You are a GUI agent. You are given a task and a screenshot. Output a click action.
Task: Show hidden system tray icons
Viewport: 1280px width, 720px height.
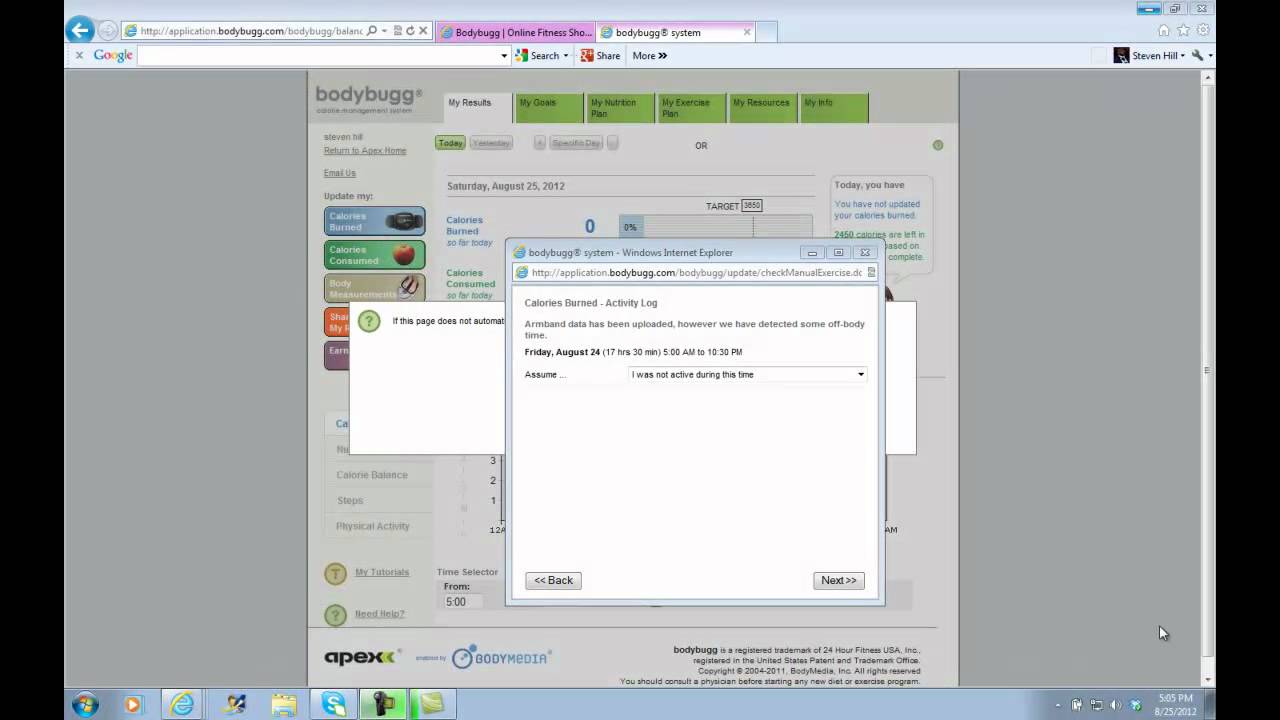click(1058, 705)
